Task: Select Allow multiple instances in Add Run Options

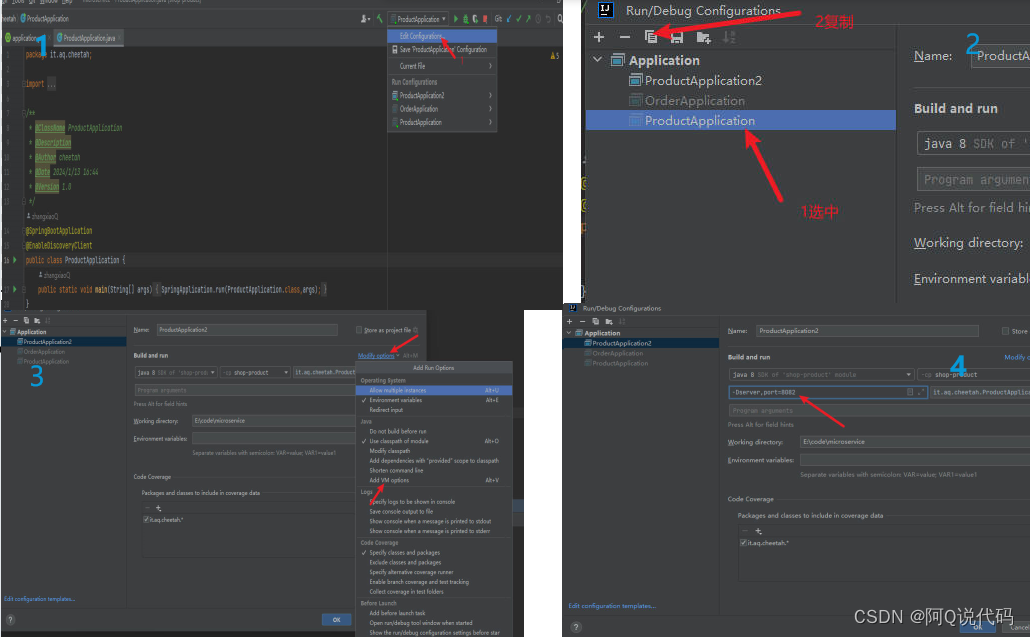Action: click(434, 390)
